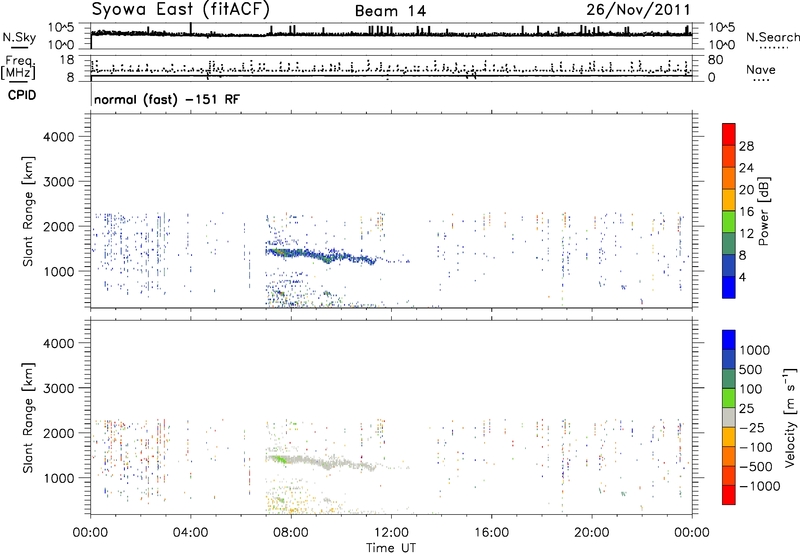Click the 'N.Sky' axis label

19,38
